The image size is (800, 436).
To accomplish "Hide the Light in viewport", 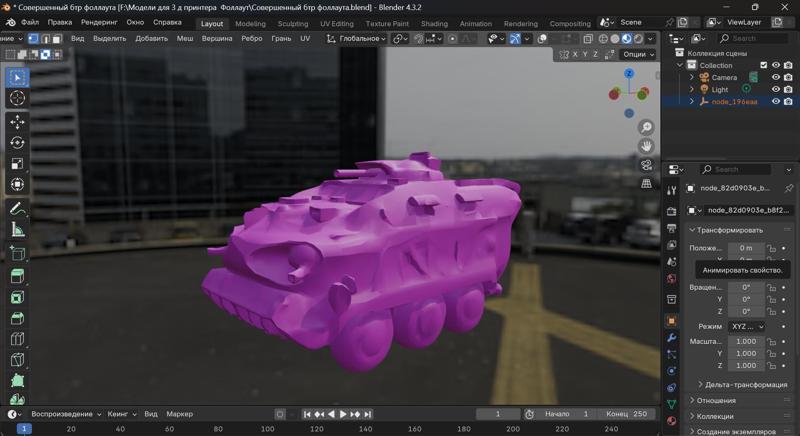I will pyautogui.click(x=776, y=89).
